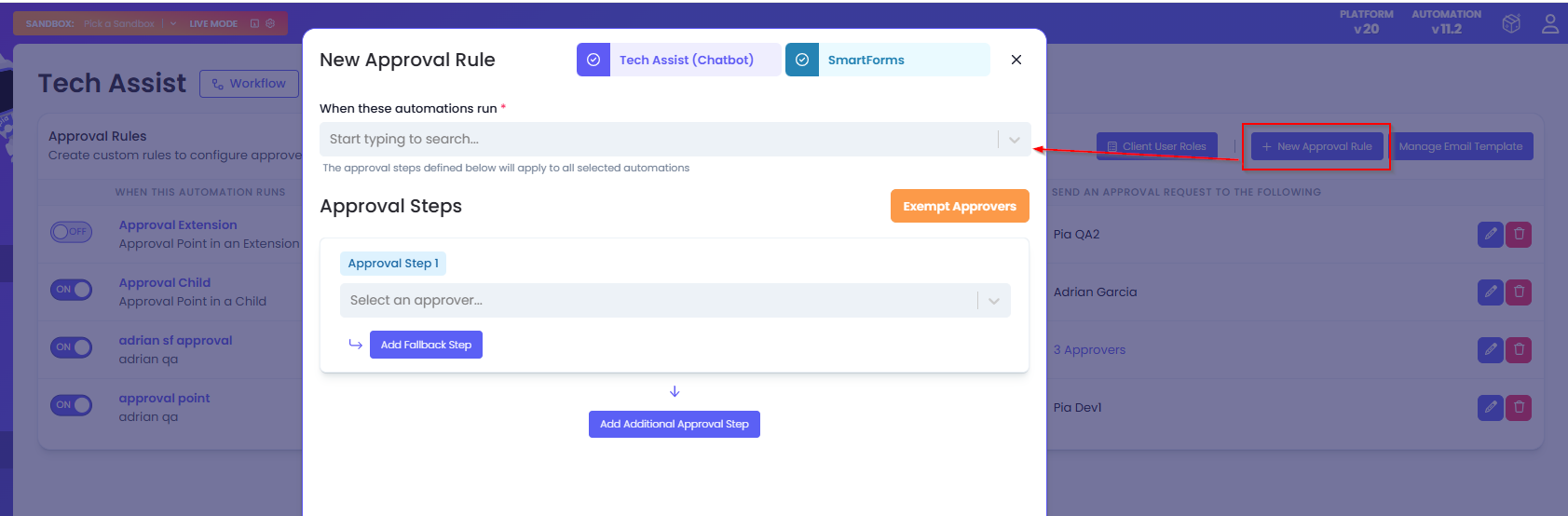Select the Tech Assist (Chatbot) tab
This screenshot has width=1568, height=516.
click(x=678, y=60)
